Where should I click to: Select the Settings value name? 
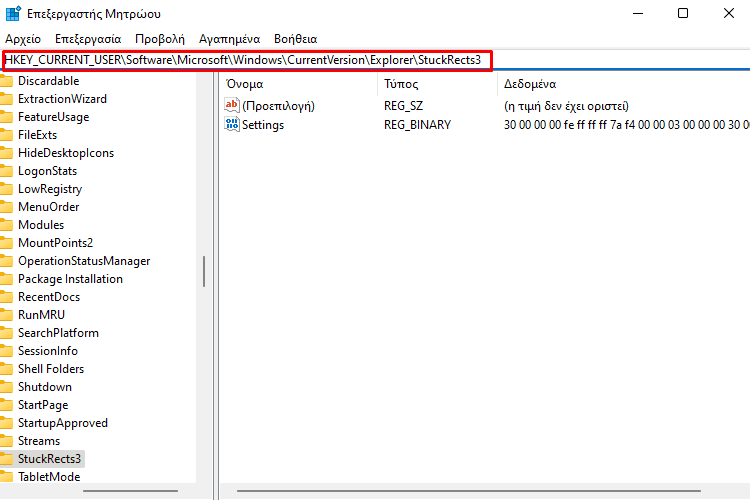pos(263,125)
